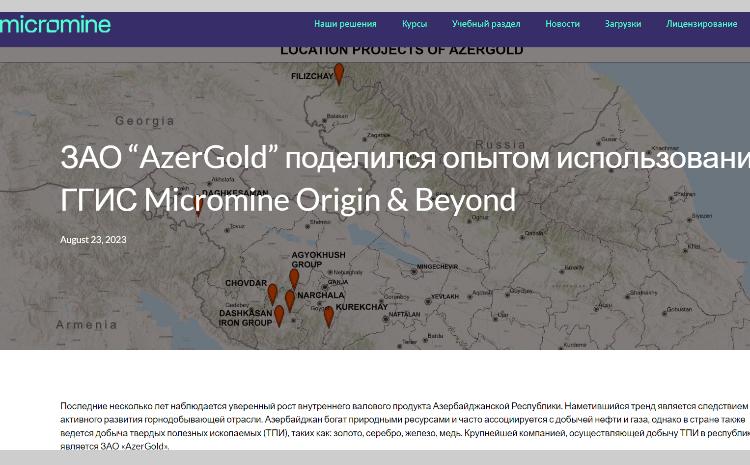The width and height of the screenshot is (750, 465).
Task: Click the Dashkesaman map pin
Action: [198, 206]
